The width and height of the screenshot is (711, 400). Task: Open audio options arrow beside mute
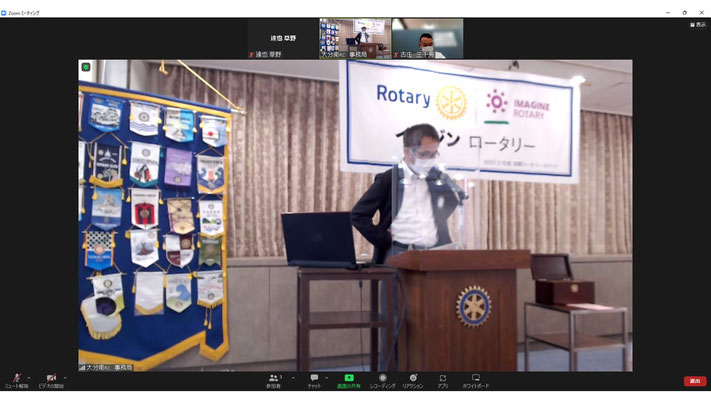point(29,378)
